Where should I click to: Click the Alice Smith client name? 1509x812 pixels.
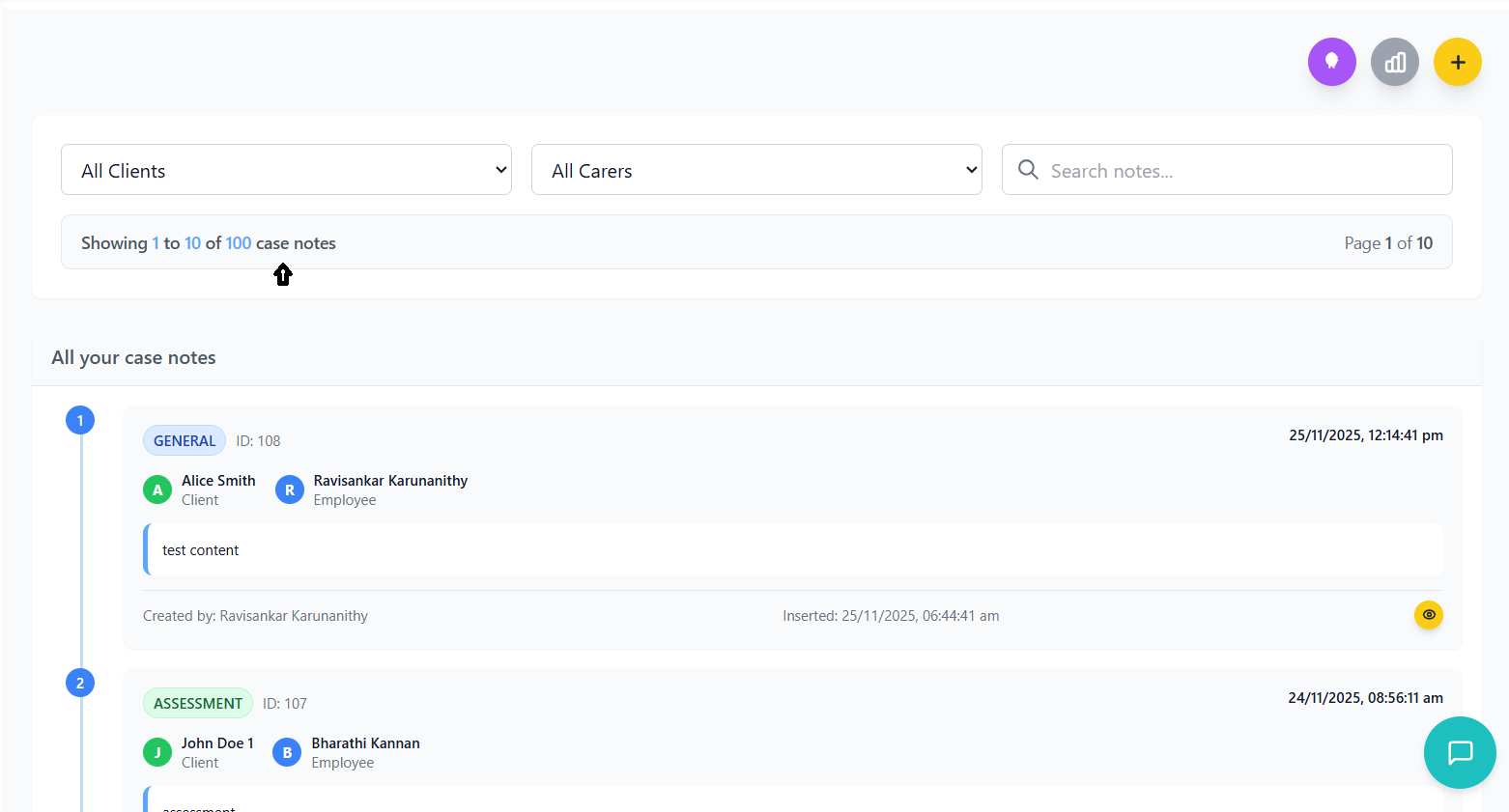[218, 481]
